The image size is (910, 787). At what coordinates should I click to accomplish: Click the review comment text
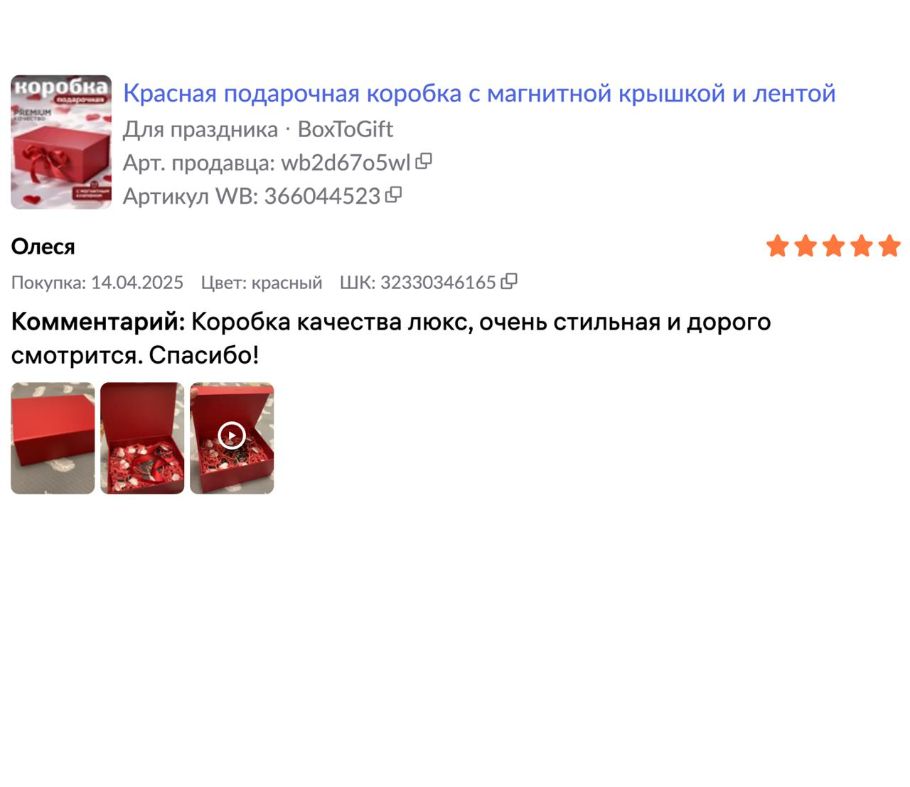pos(391,338)
